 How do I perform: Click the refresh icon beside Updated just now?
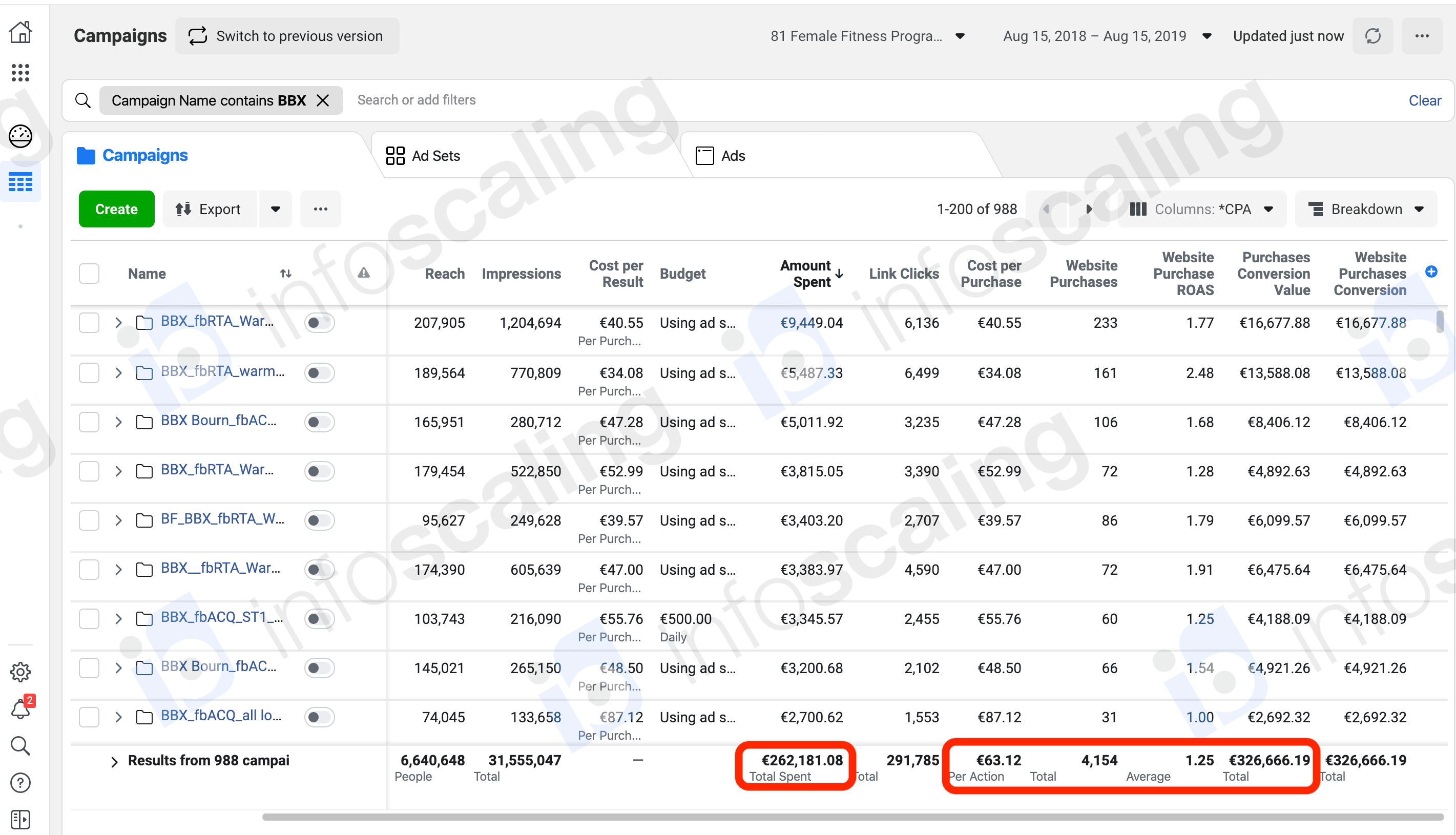1372,36
